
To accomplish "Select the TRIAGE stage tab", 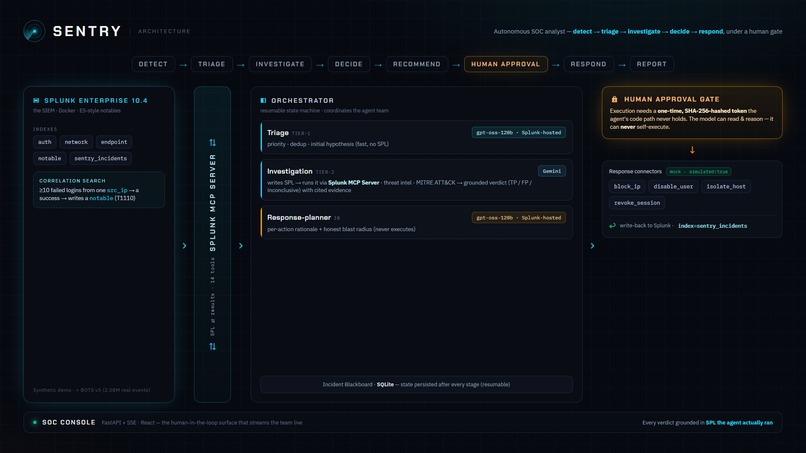I will click(x=212, y=64).
